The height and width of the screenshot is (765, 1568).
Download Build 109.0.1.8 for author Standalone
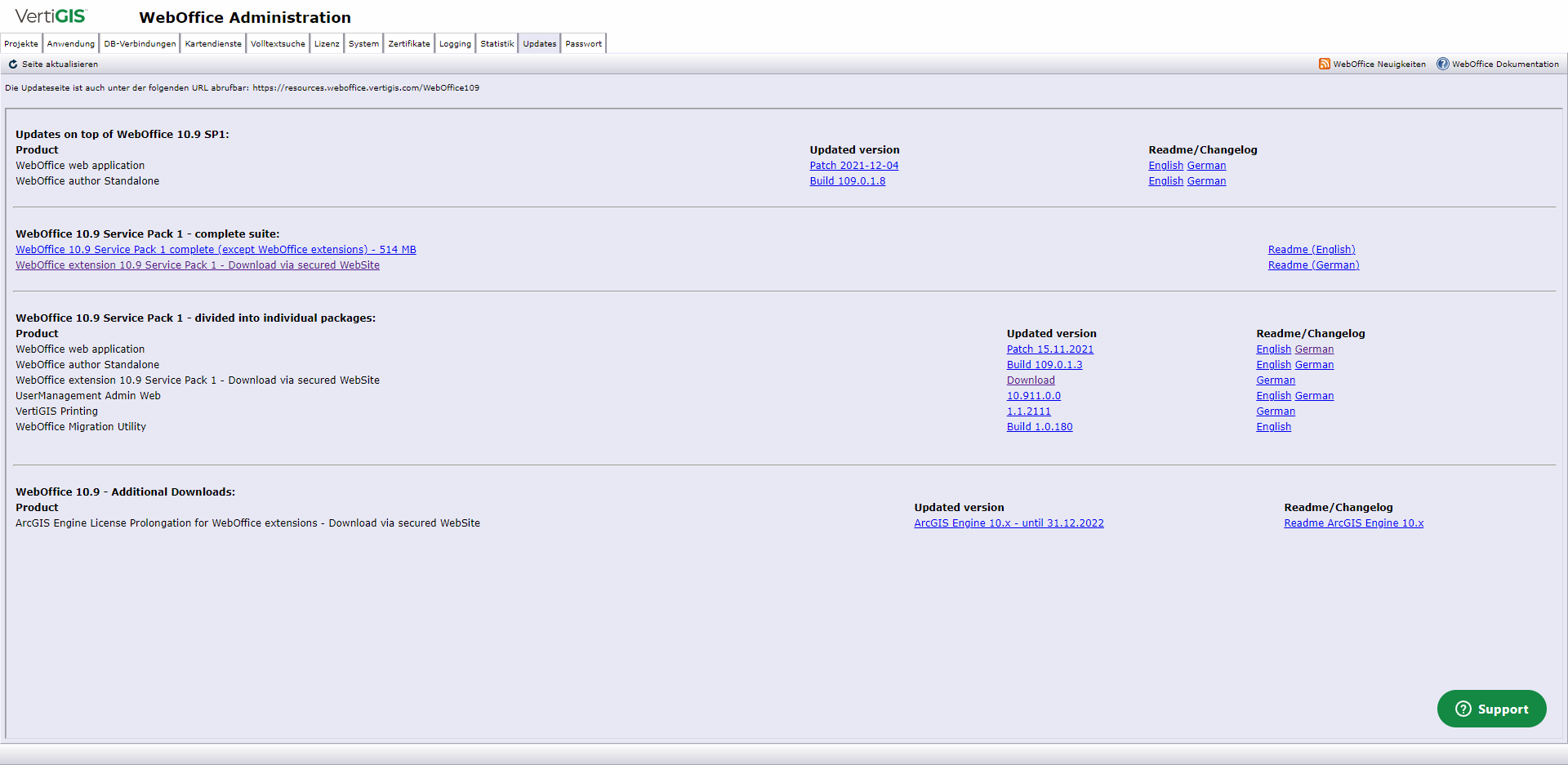[x=848, y=180]
